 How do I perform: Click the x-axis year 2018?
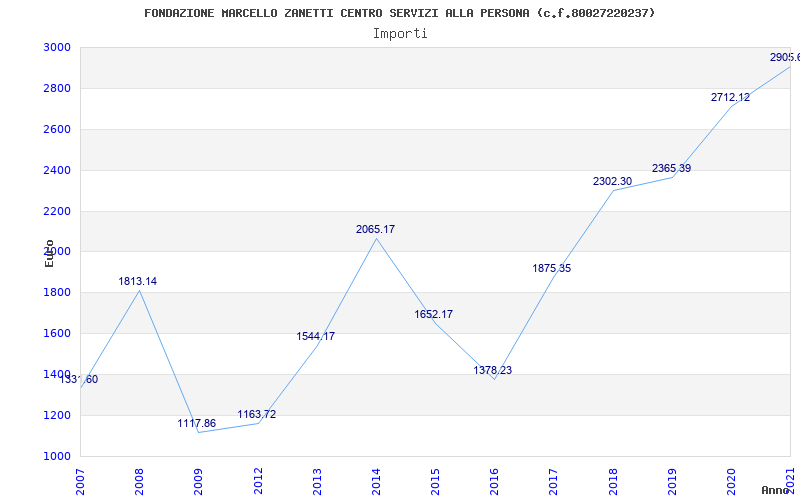613,480
